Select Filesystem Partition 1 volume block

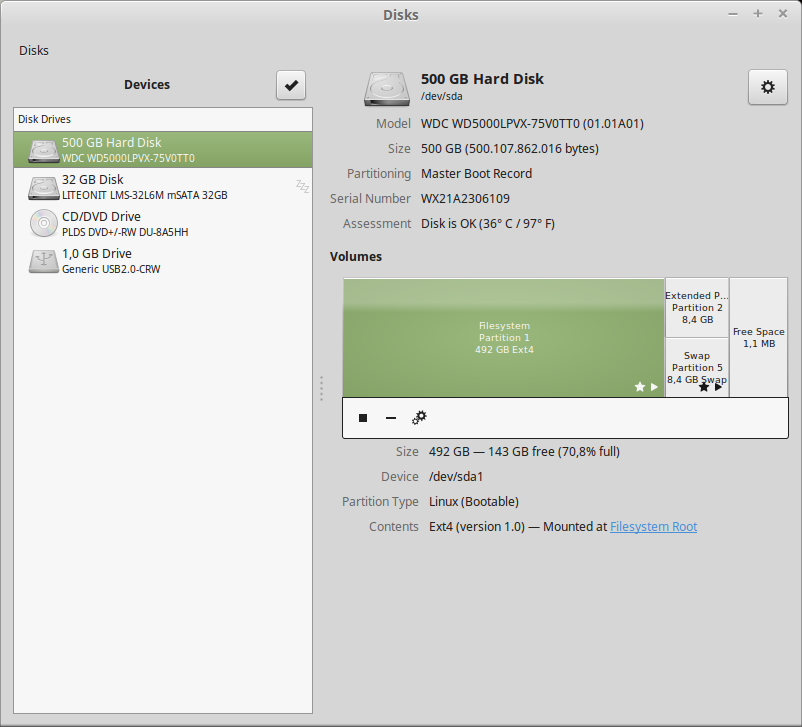(504, 338)
